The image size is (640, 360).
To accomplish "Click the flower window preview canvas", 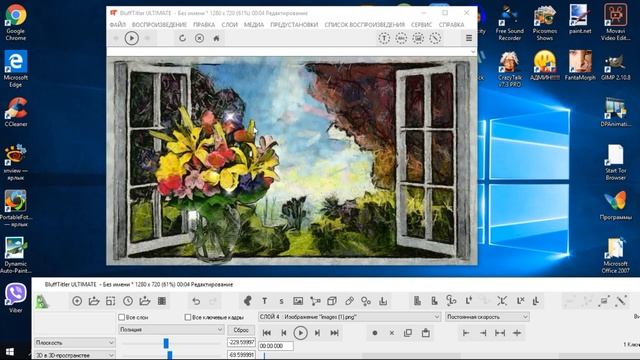I will click(x=291, y=161).
